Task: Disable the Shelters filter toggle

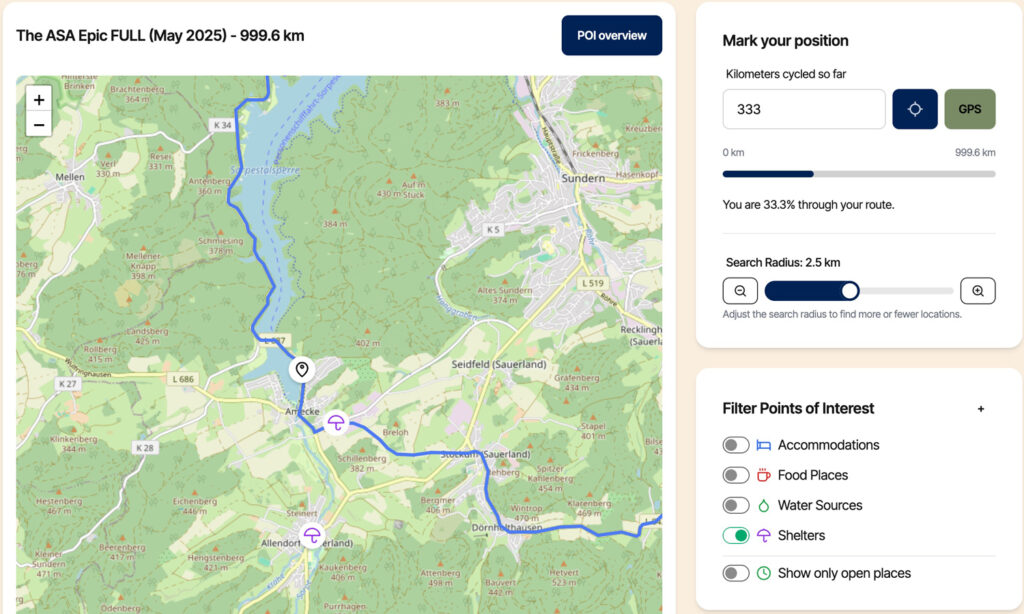Action: click(736, 536)
